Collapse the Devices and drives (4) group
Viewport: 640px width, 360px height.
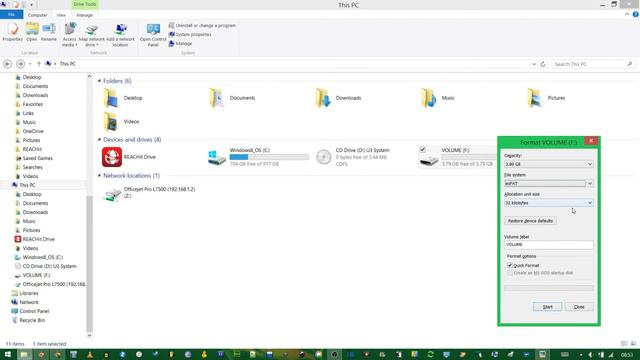99,140
